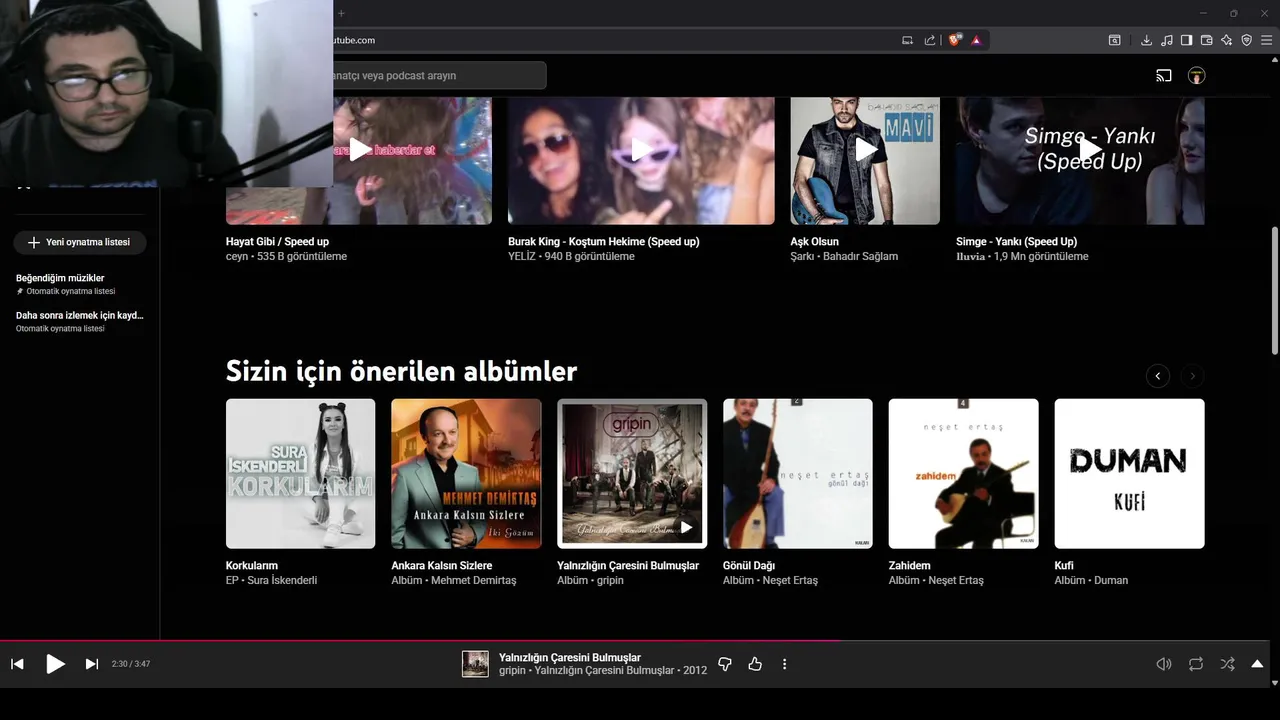Open Brave VPN shield icon
This screenshot has height=720, width=1280.
(x=1246, y=40)
